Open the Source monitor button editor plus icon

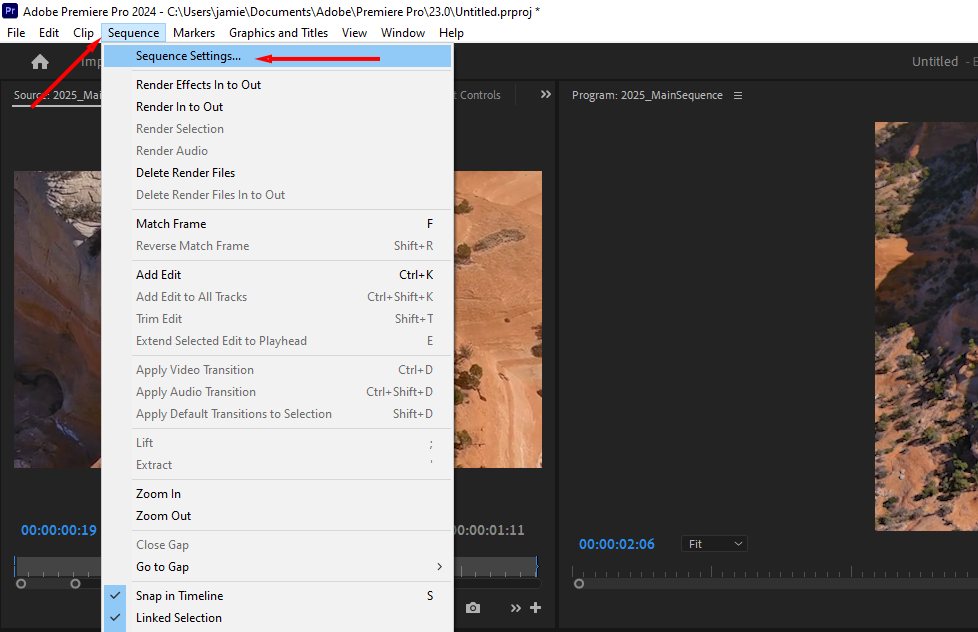click(535, 608)
